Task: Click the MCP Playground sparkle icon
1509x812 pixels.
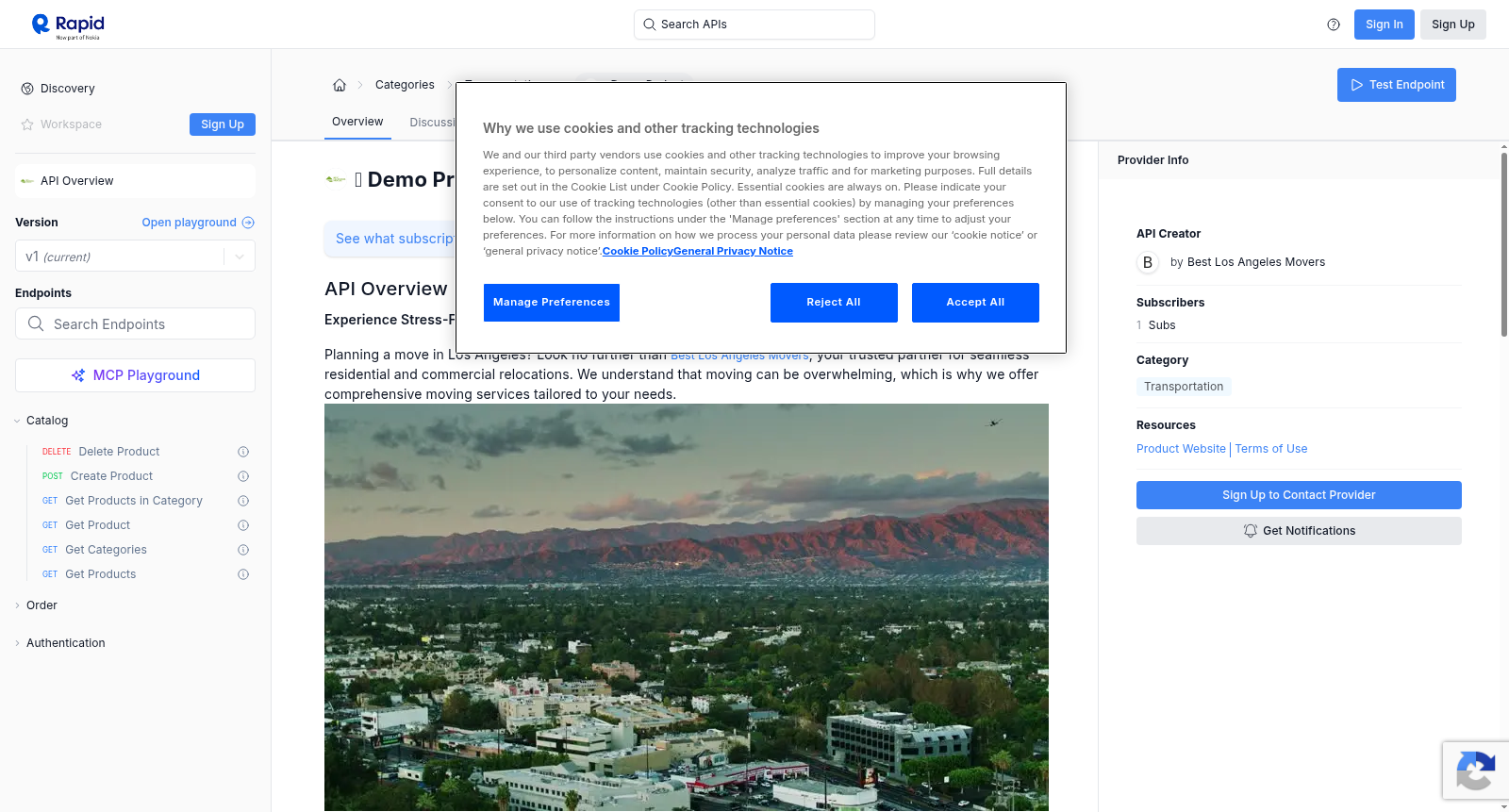Action: tap(78, 375)
